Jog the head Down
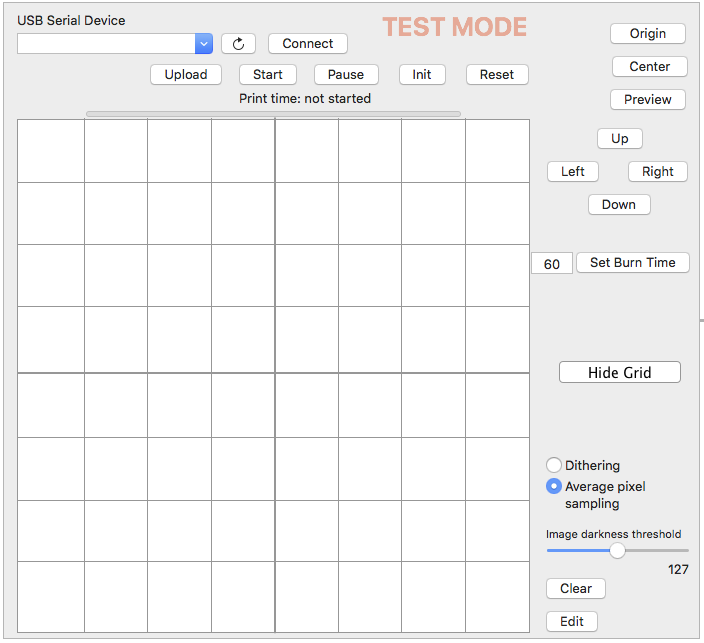This screenshot has height=643, width=704. (619, 205)
